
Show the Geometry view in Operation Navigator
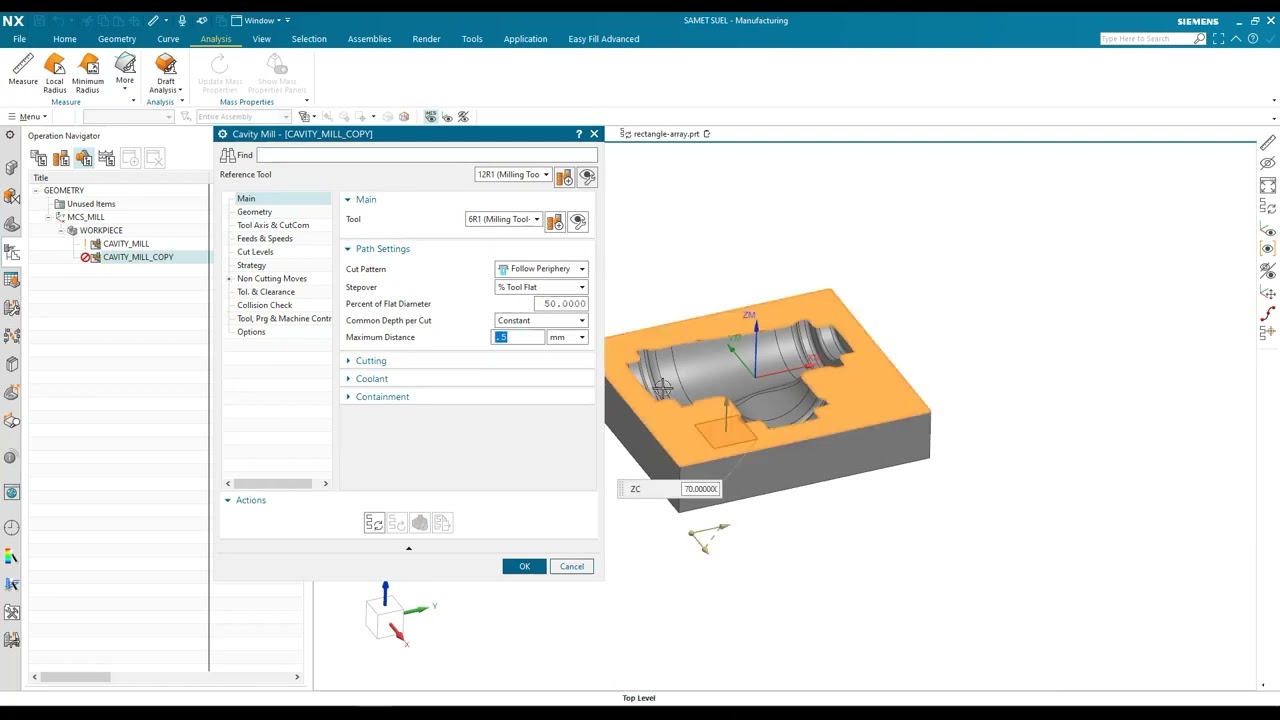click(x=84, y=158)
